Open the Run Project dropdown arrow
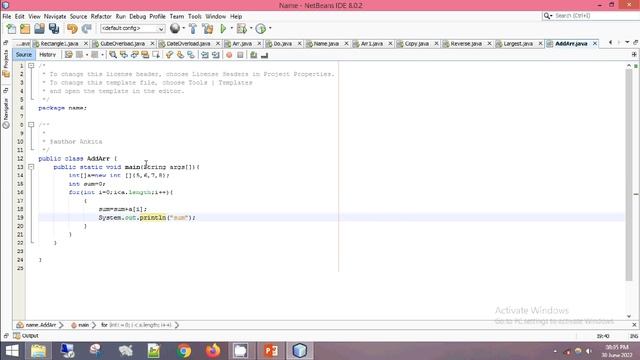Viewport: 640px width, 360px height. click(x=231, y=28)
